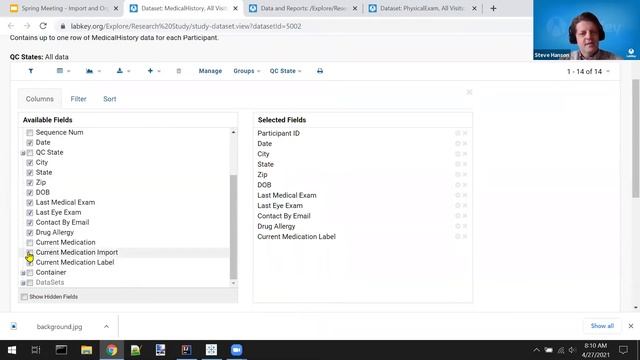Switch to the Filter tab
The width and height of the screenshot is (640, 360).
pos(78,99)
